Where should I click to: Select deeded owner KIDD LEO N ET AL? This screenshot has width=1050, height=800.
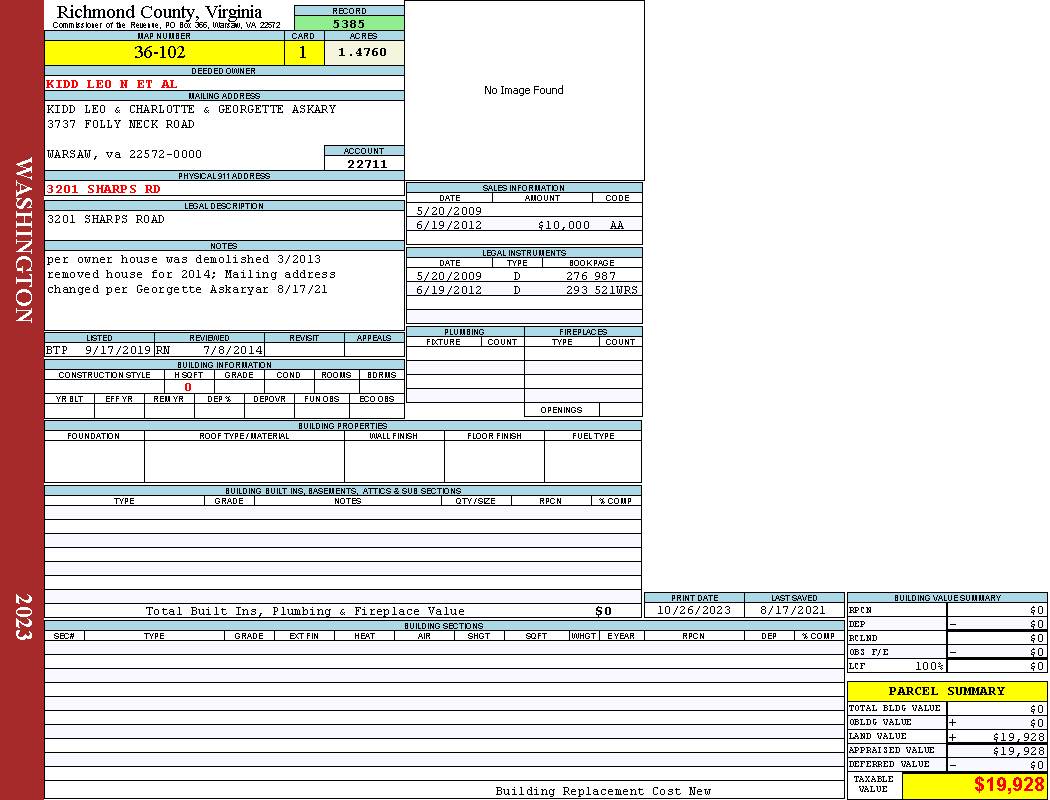pos(112,84)
